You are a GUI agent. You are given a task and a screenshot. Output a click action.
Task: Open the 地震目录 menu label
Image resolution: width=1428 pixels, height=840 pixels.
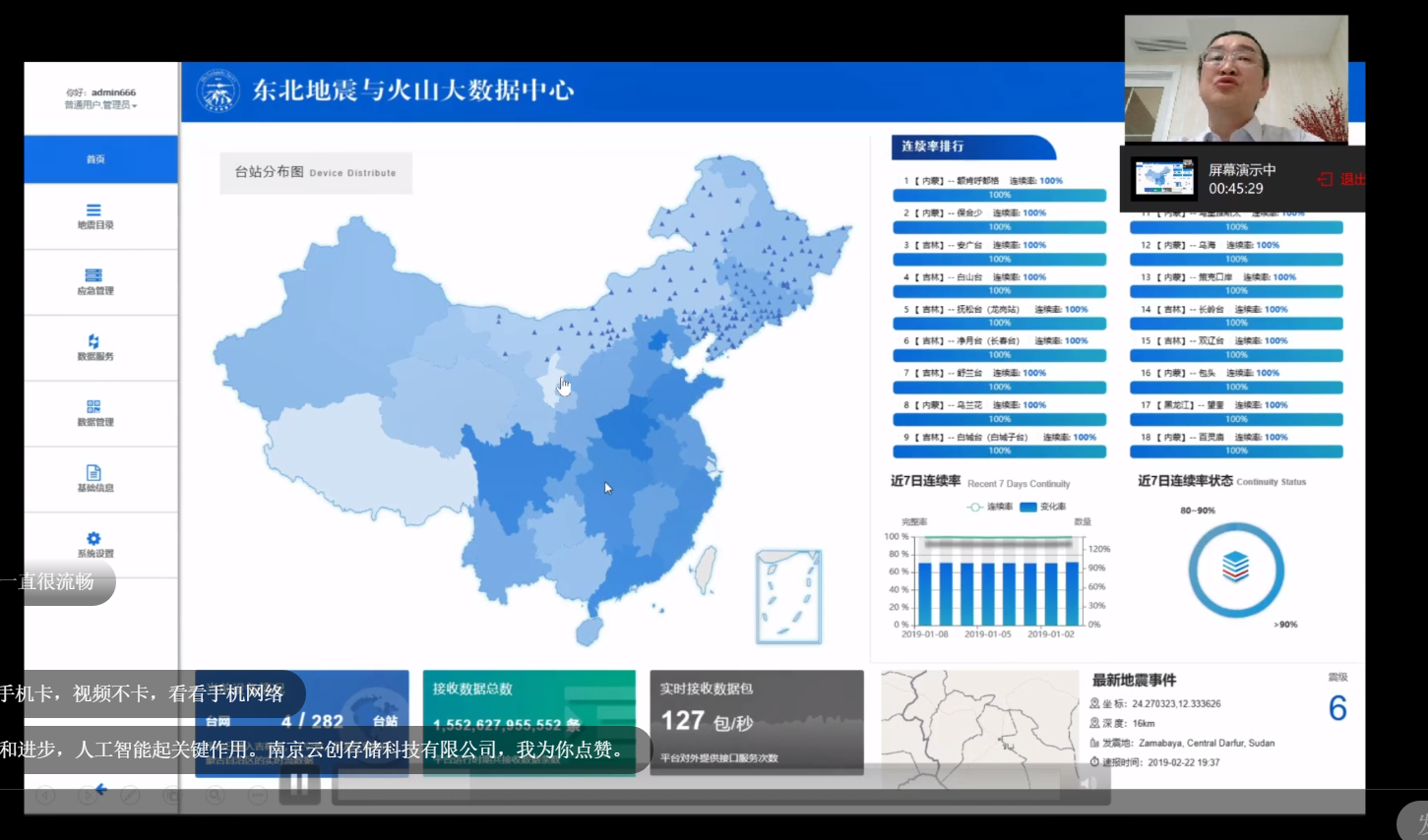tap(95, 225)
